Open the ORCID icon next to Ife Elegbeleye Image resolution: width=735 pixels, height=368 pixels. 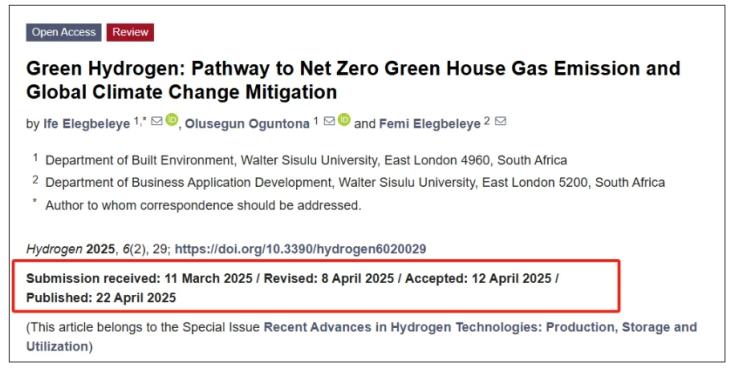tap(172, 120)
